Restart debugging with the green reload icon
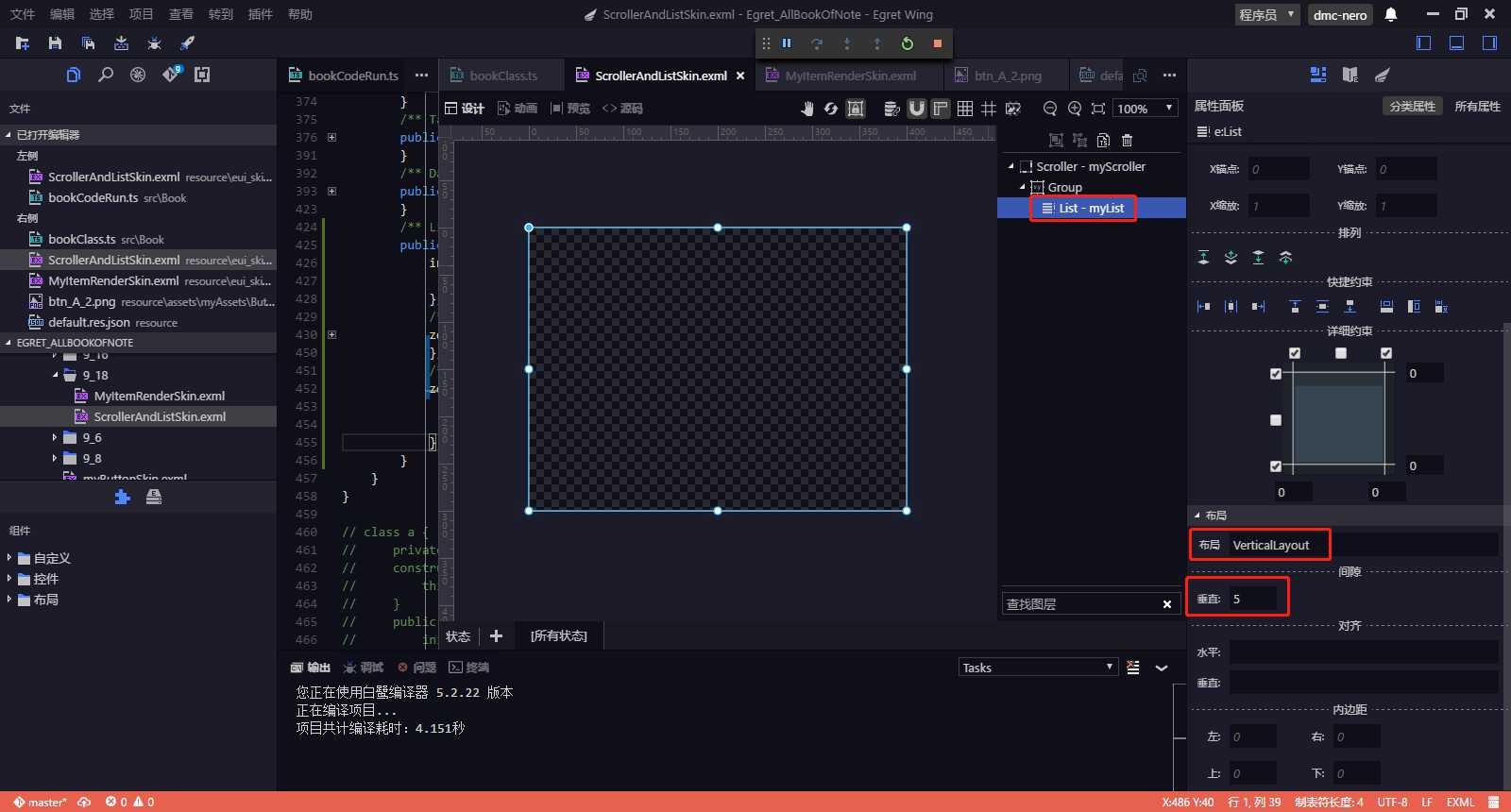Screen dimensions: 1511x812 (908, 43)
